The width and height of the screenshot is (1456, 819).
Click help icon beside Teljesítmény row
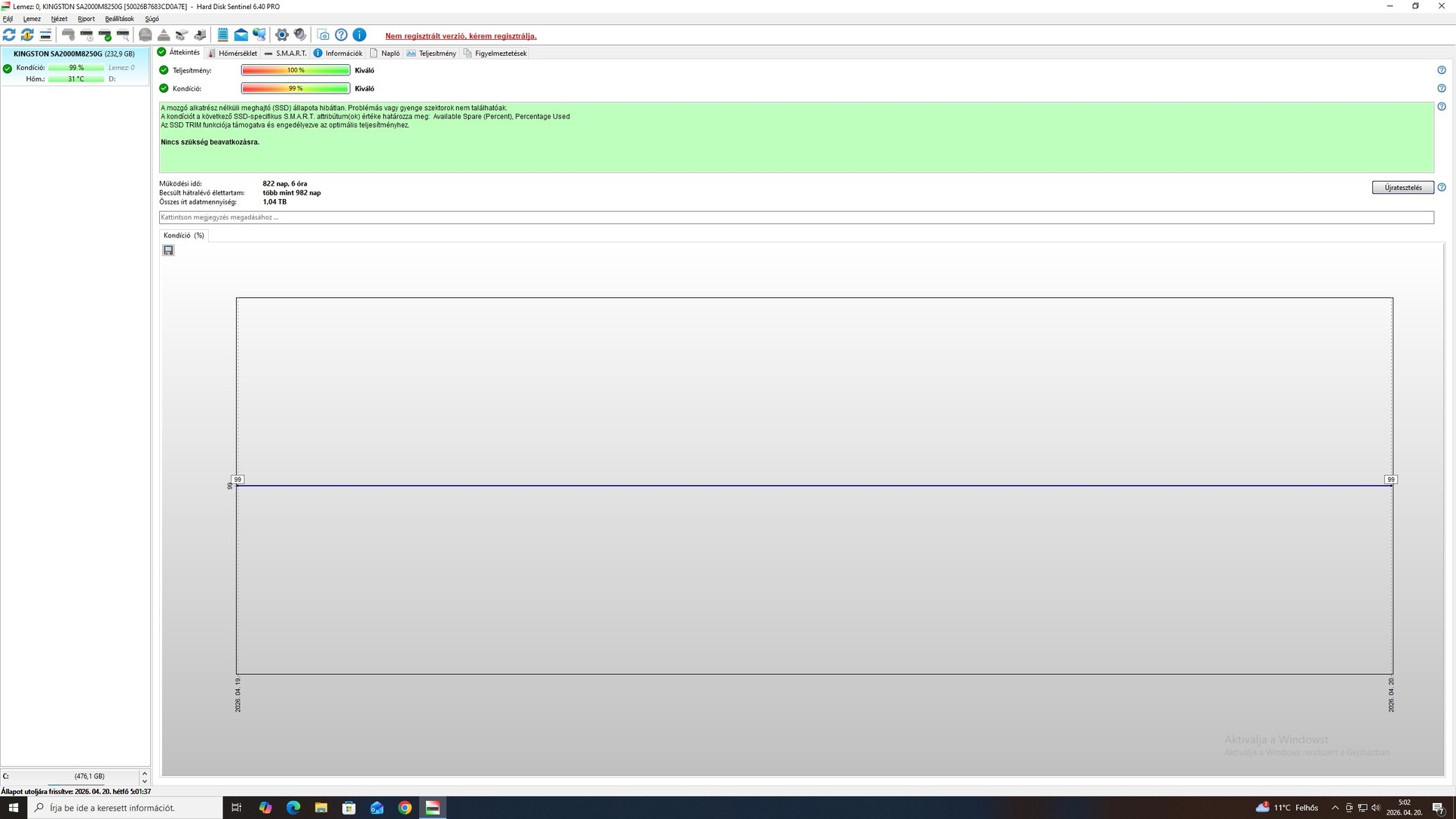1441,70
